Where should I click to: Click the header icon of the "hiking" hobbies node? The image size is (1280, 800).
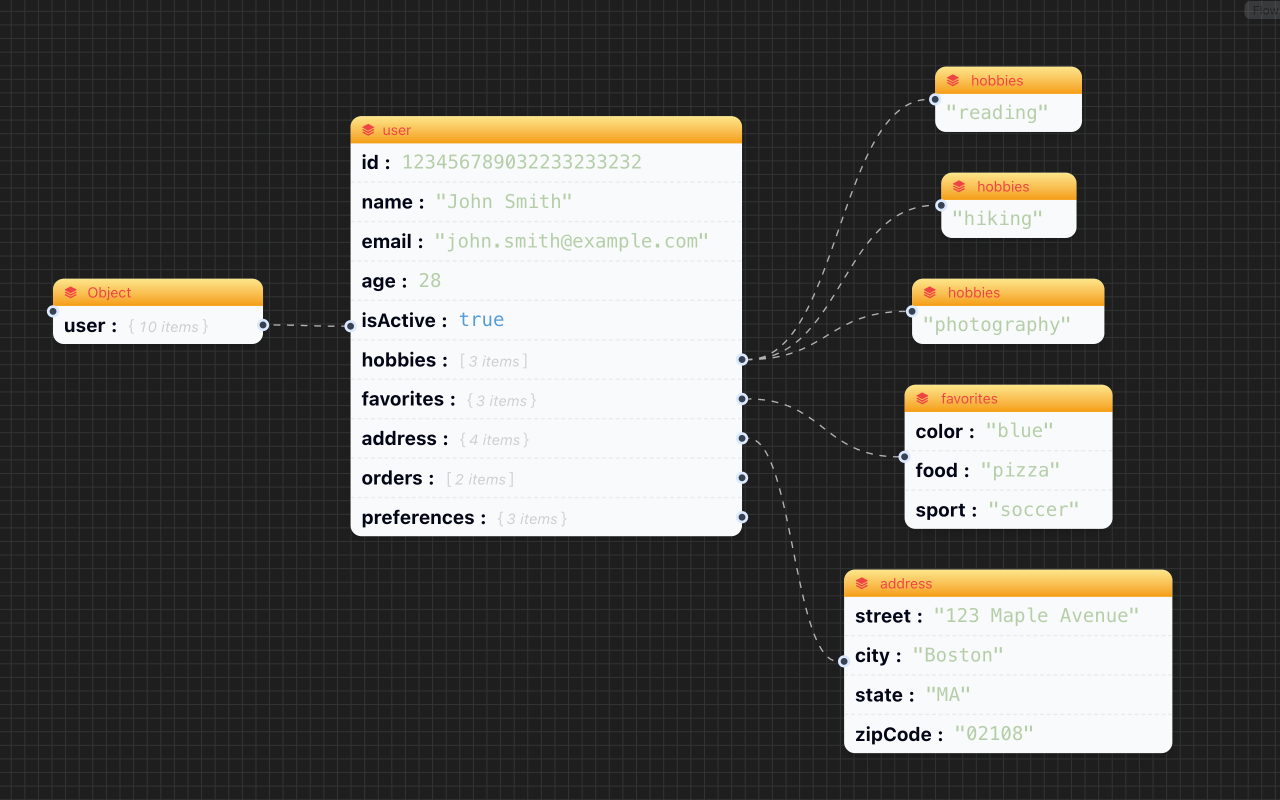[x=959, y=187]
